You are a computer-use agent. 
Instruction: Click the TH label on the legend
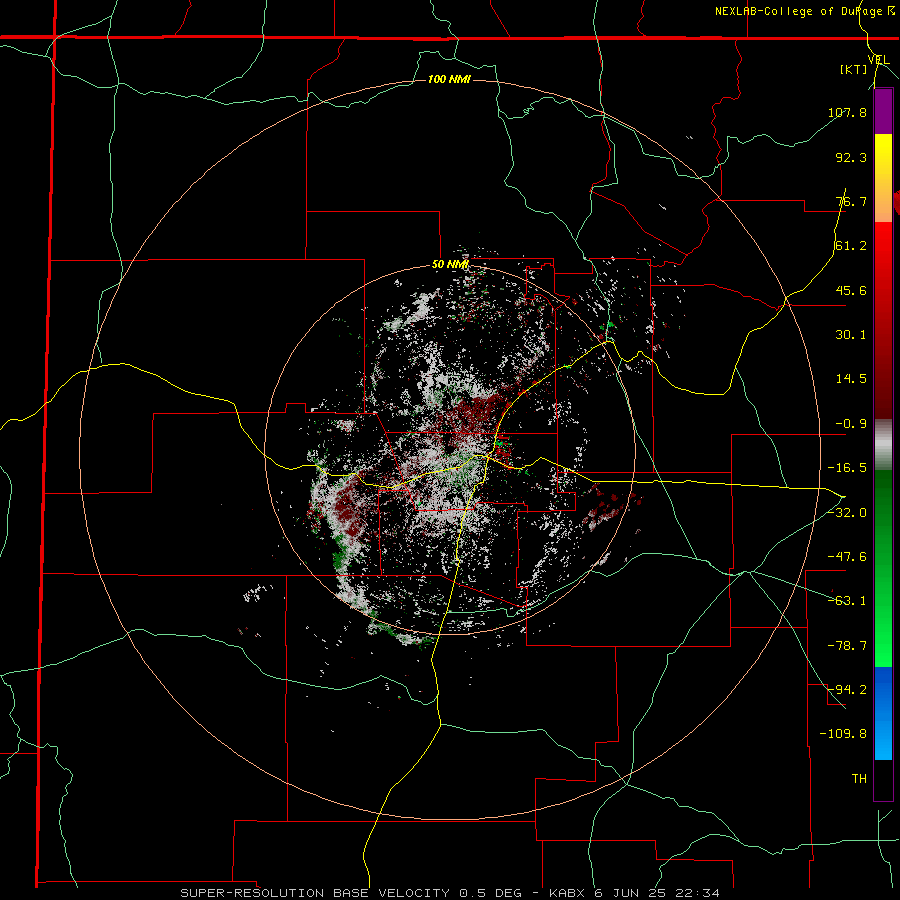tap(859, 779)
